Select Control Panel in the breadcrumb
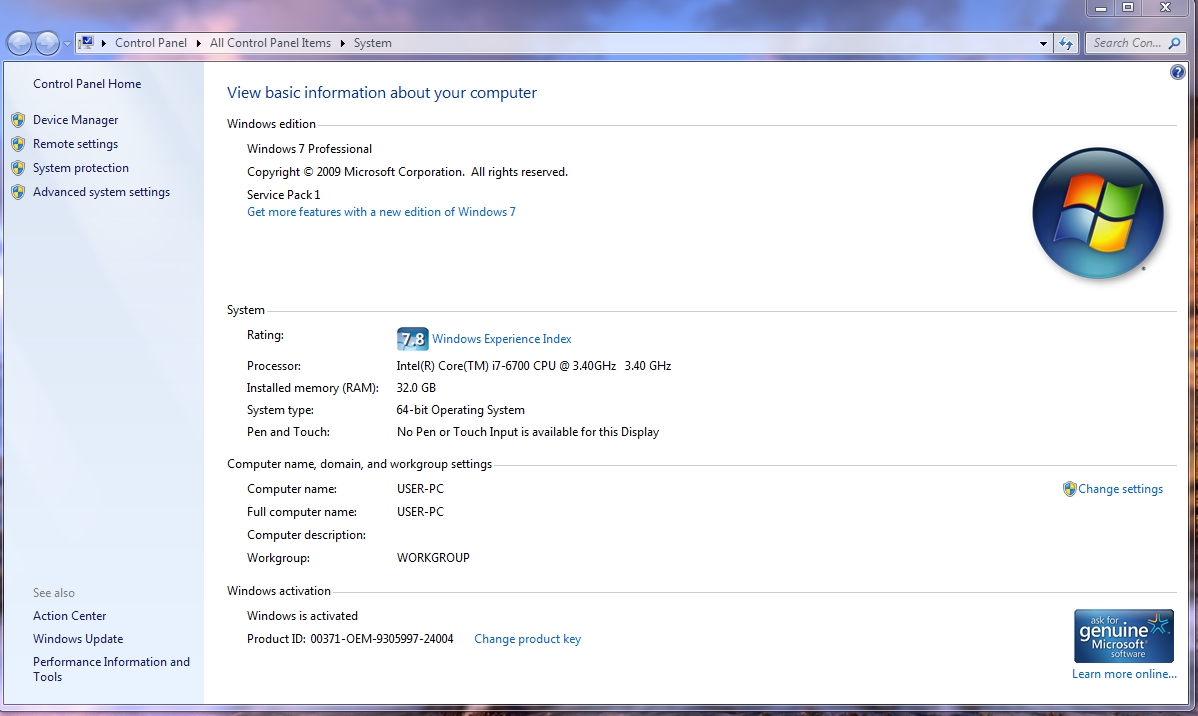 click(x=151, y=43)
